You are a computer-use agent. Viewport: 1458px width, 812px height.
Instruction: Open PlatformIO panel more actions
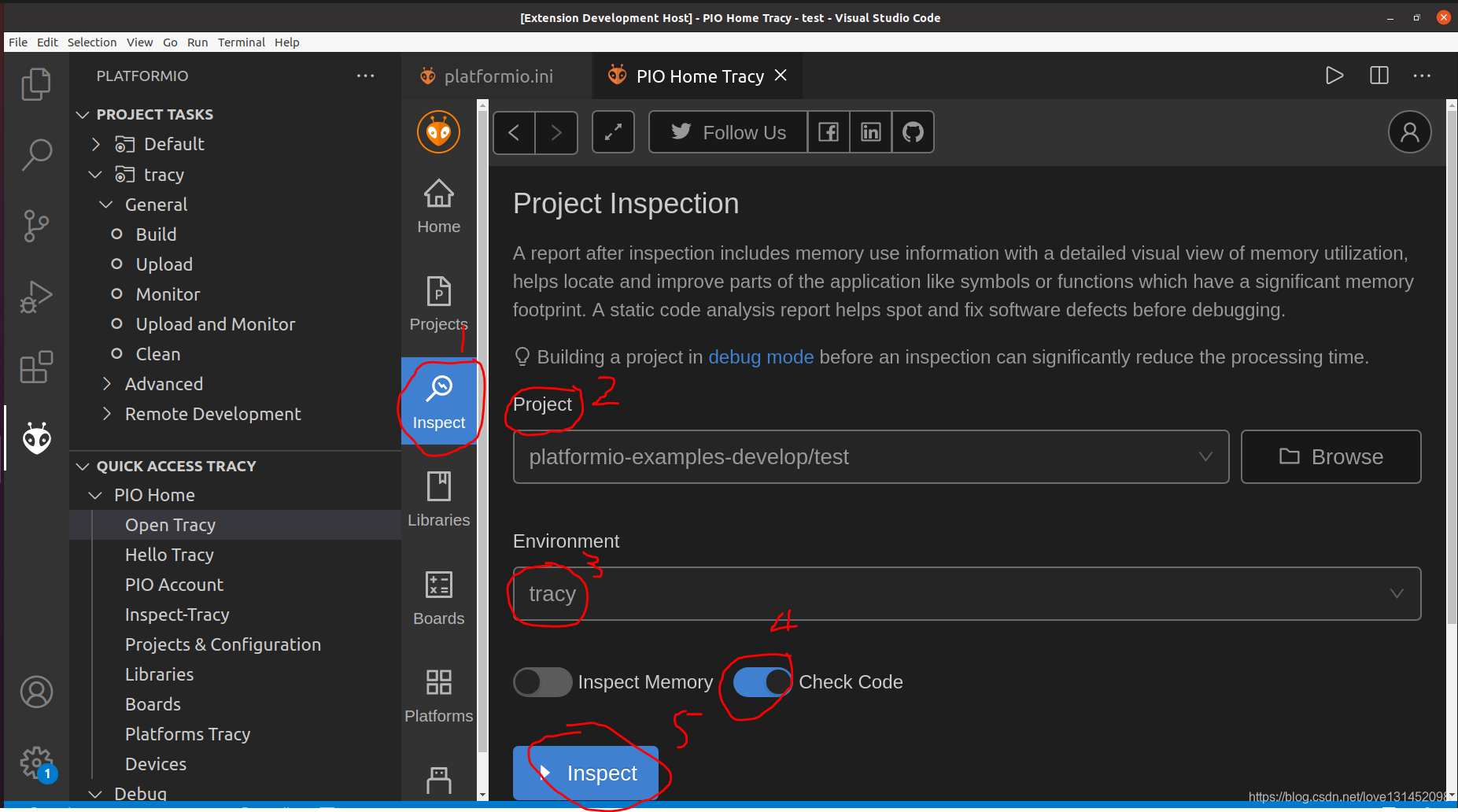(x=365, y=76)
